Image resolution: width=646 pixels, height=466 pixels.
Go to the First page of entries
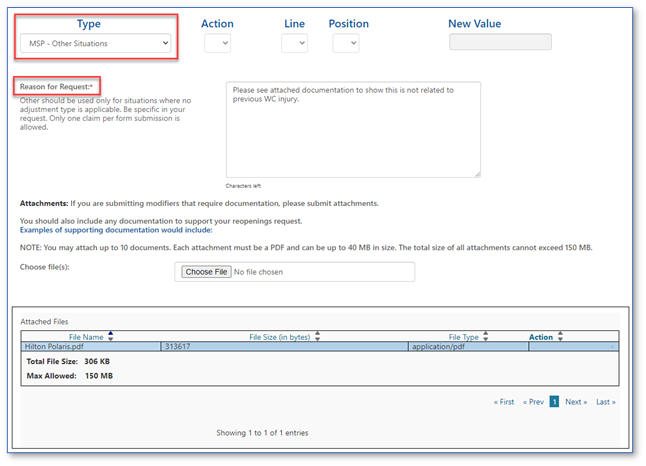click(504, 402)
